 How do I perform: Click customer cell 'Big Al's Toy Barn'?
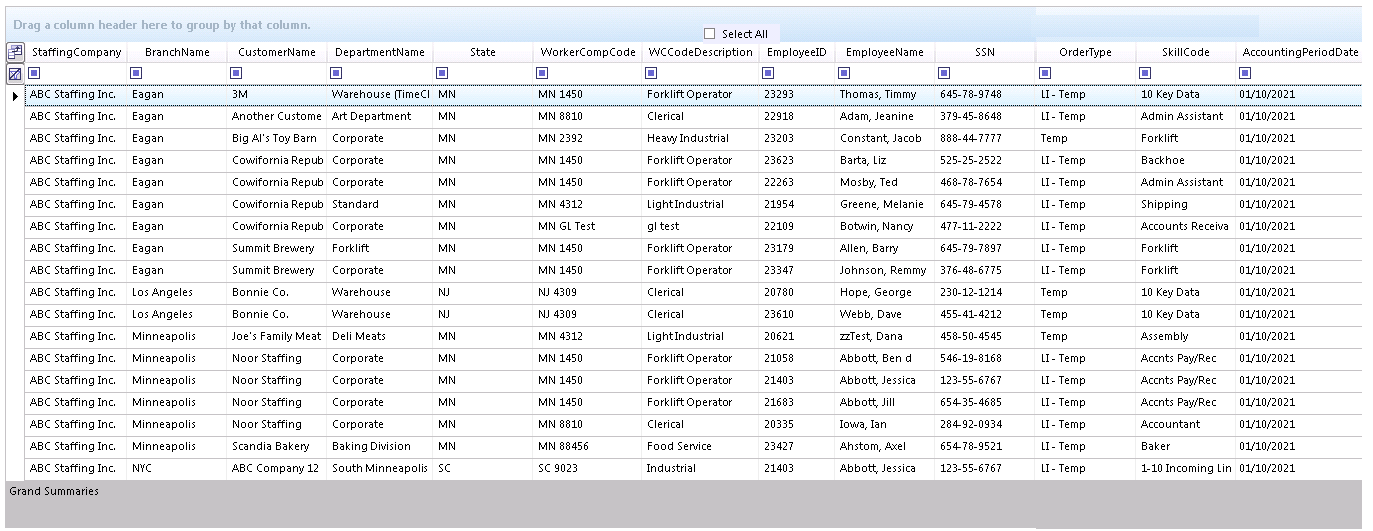click(277, 139)
